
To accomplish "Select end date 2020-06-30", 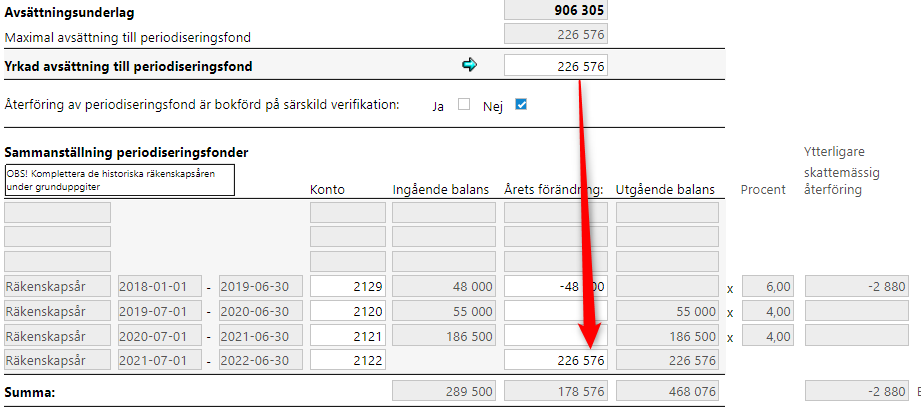I will coord(261,311).
